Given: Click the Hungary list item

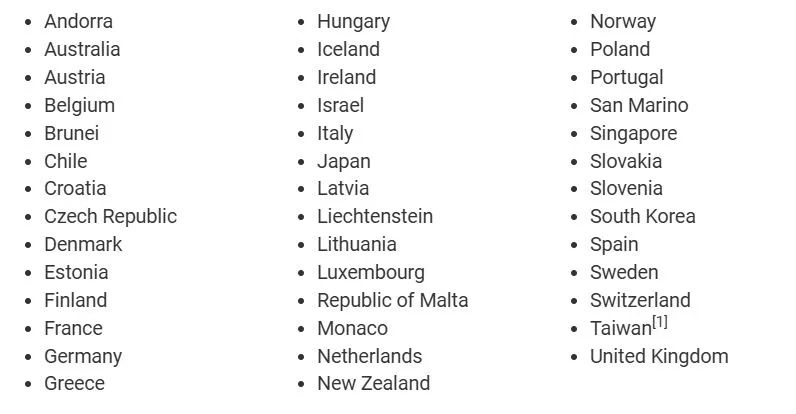Looking at the screenshot, I should click(x=353, y=21).
